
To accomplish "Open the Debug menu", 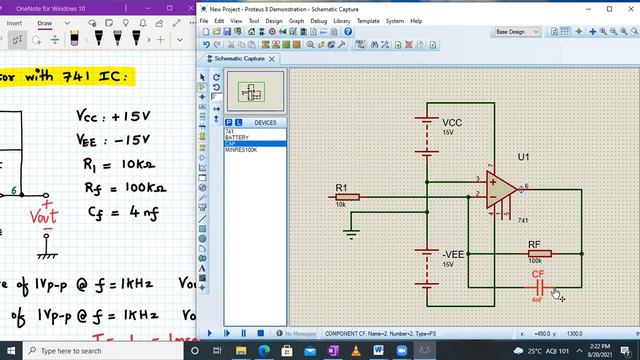I will click(319, 21).
